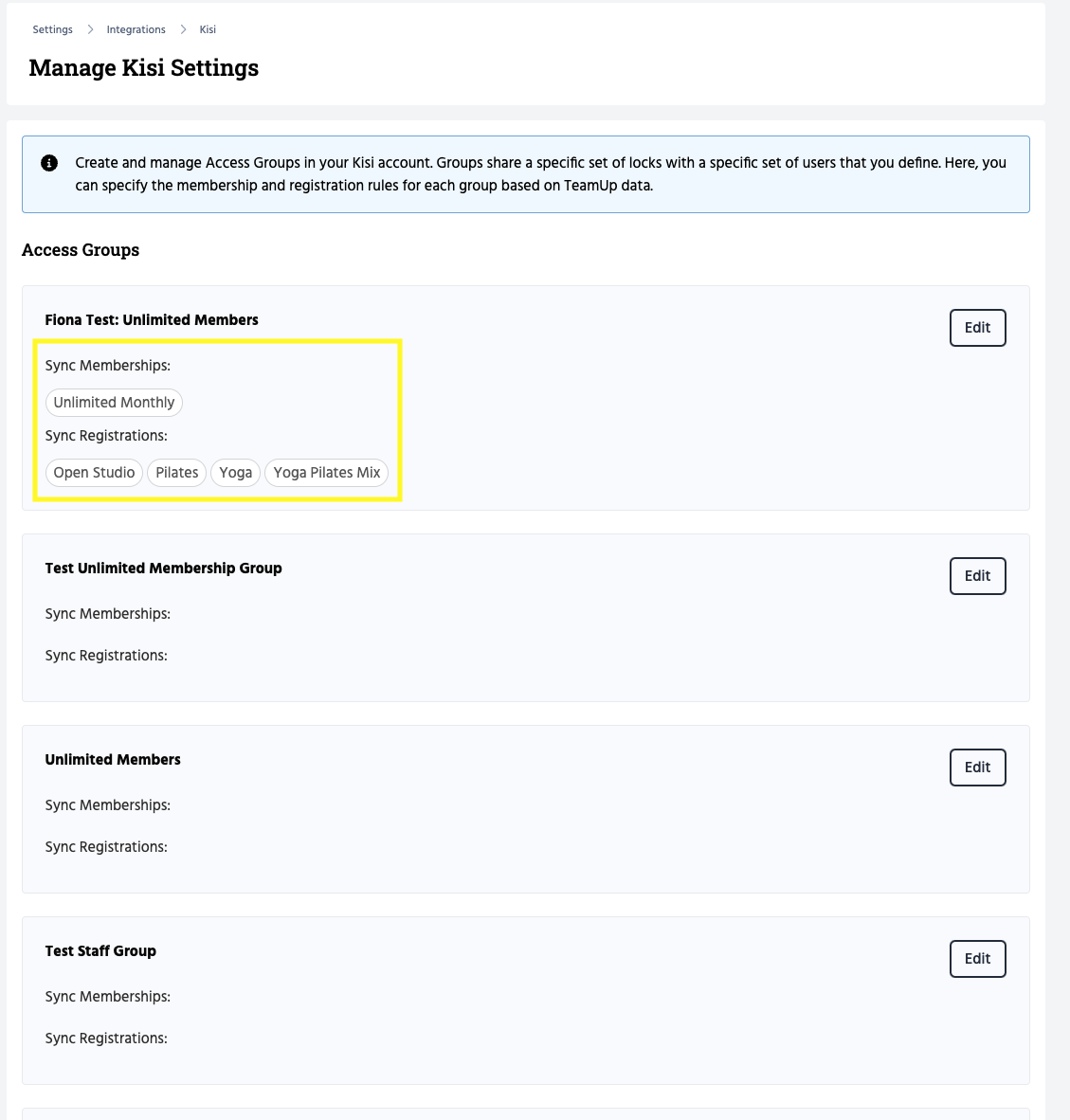Click the Yoga registration tag
Image resolution: width=1070 pixels, height=1120 pixels.
[235, 473]
